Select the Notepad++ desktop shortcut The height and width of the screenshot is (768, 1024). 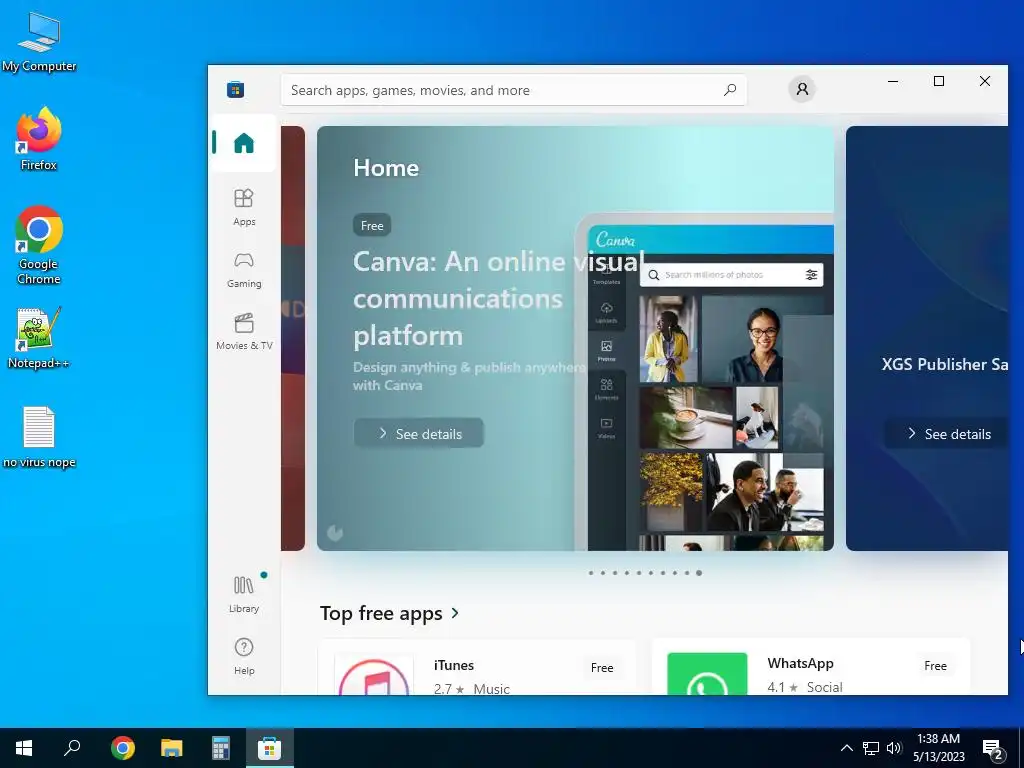point(39,338)
